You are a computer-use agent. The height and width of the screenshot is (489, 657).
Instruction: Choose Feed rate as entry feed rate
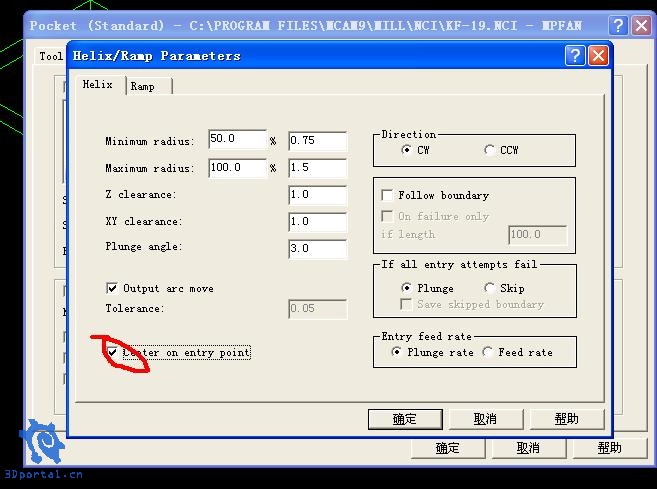487,352
